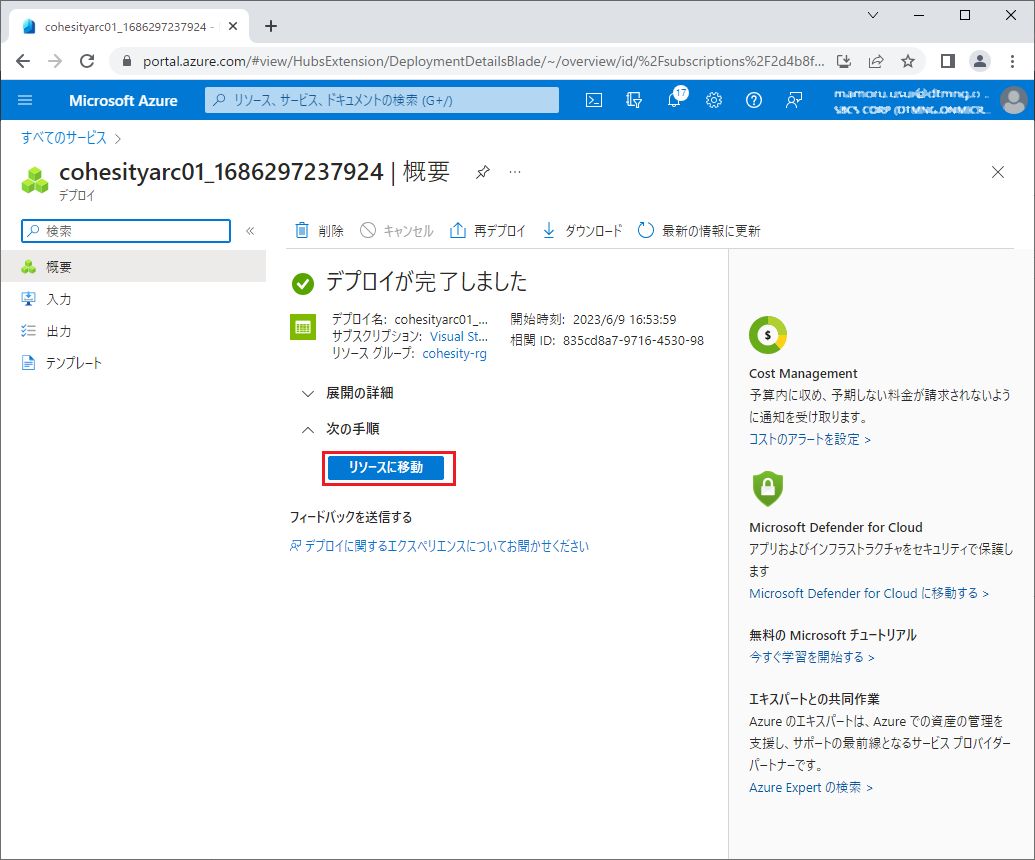The width and height of the screenshot is (1035, 860).
Task: Open the more options ellipsis beside the title
Action: point(515,172)
